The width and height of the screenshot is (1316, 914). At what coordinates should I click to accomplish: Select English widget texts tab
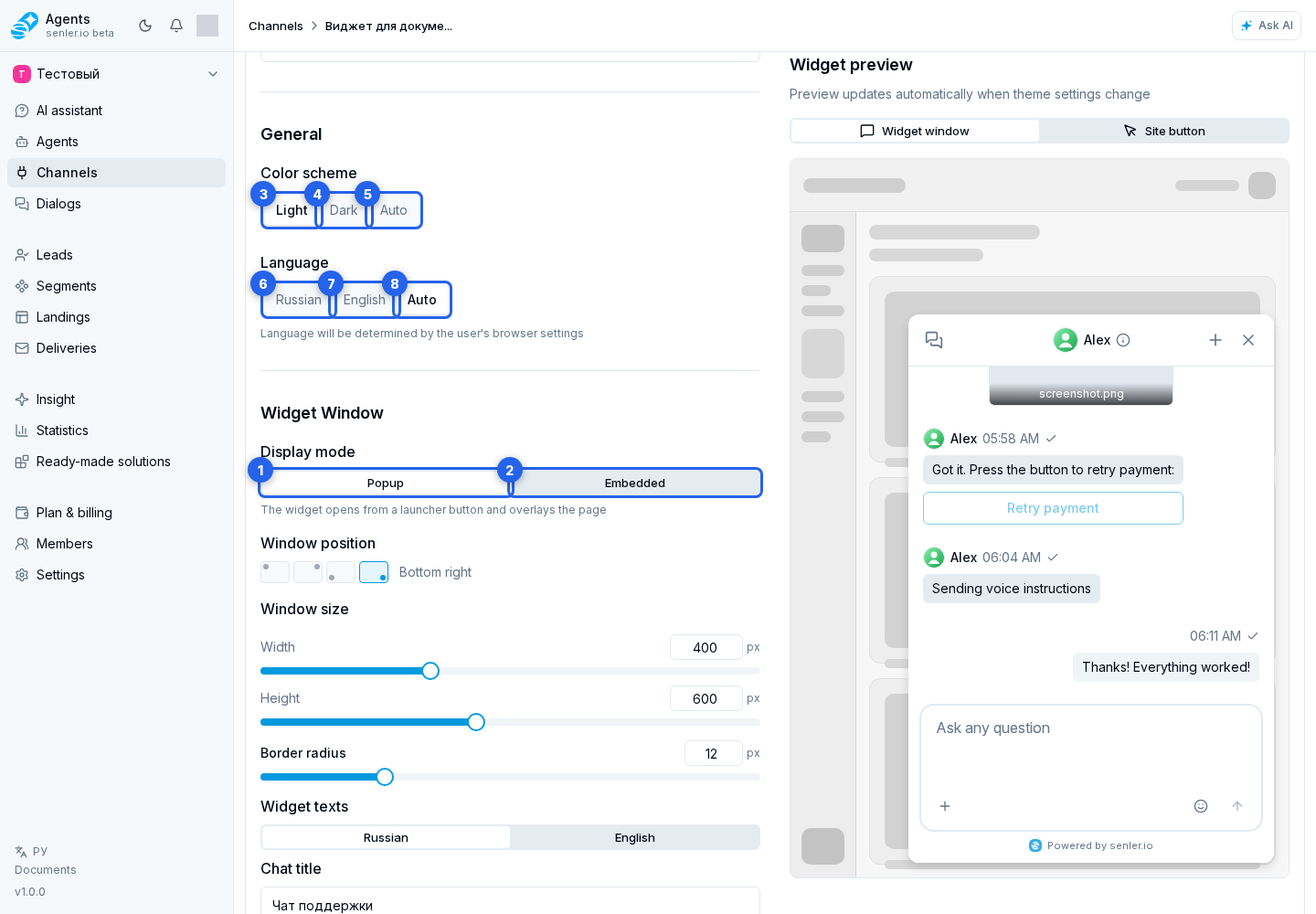(x=635, y=837)
